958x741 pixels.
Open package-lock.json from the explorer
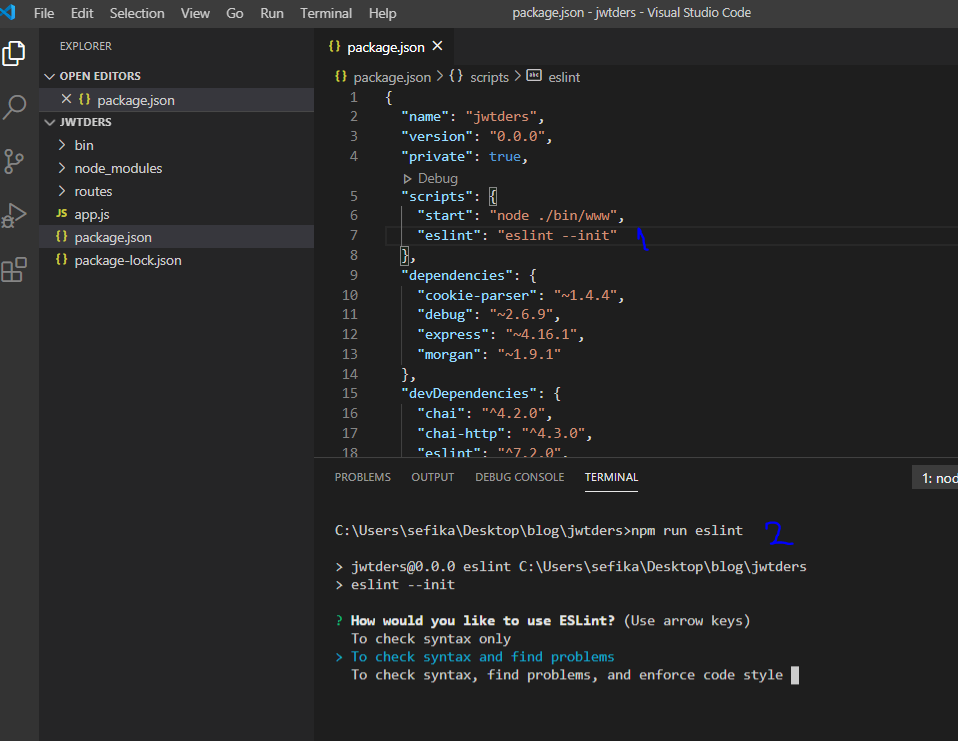tap(177, 260)
